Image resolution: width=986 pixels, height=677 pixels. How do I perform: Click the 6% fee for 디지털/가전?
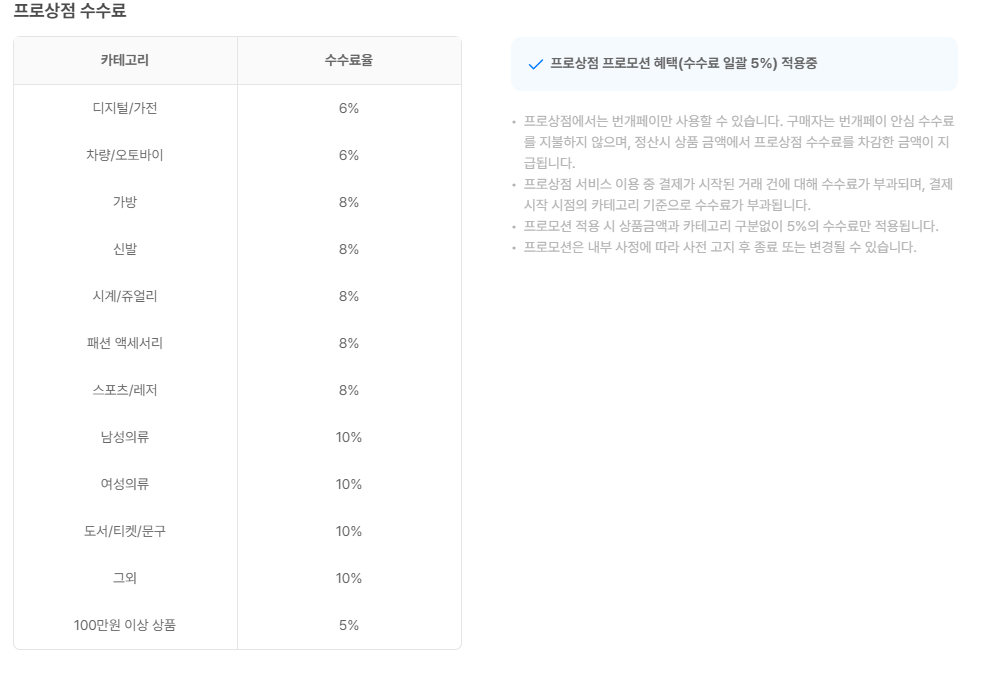tap(349, 108)
